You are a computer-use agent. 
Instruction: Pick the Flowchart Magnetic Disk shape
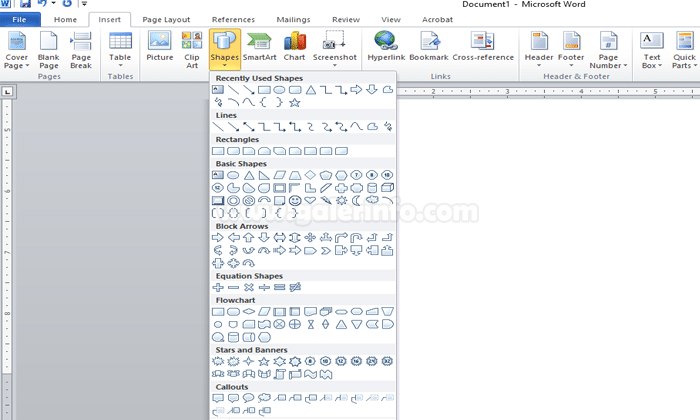(x=233, y=337)
